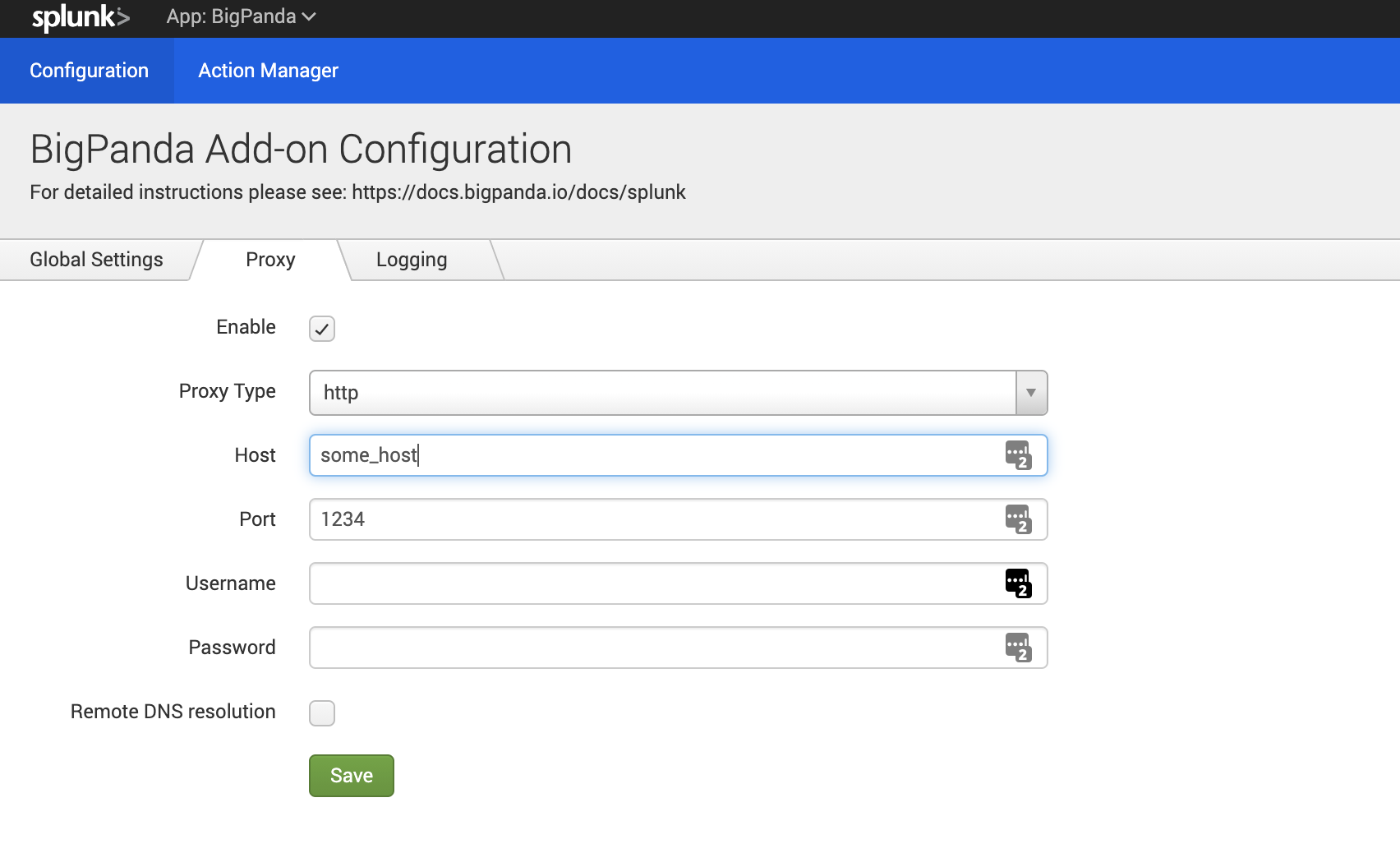Go to Action Manager
1400x853 pixels.
(x=268, y=71)
